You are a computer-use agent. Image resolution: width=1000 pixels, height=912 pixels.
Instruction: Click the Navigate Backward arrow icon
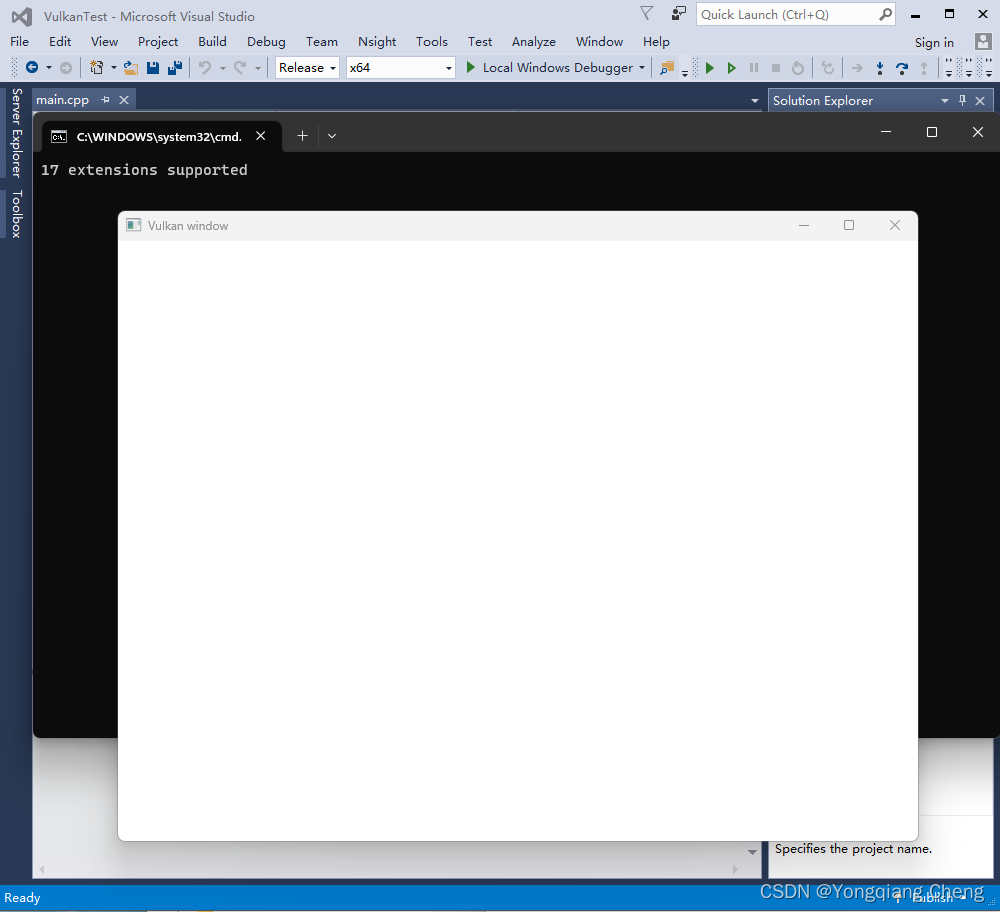[32, 68]
